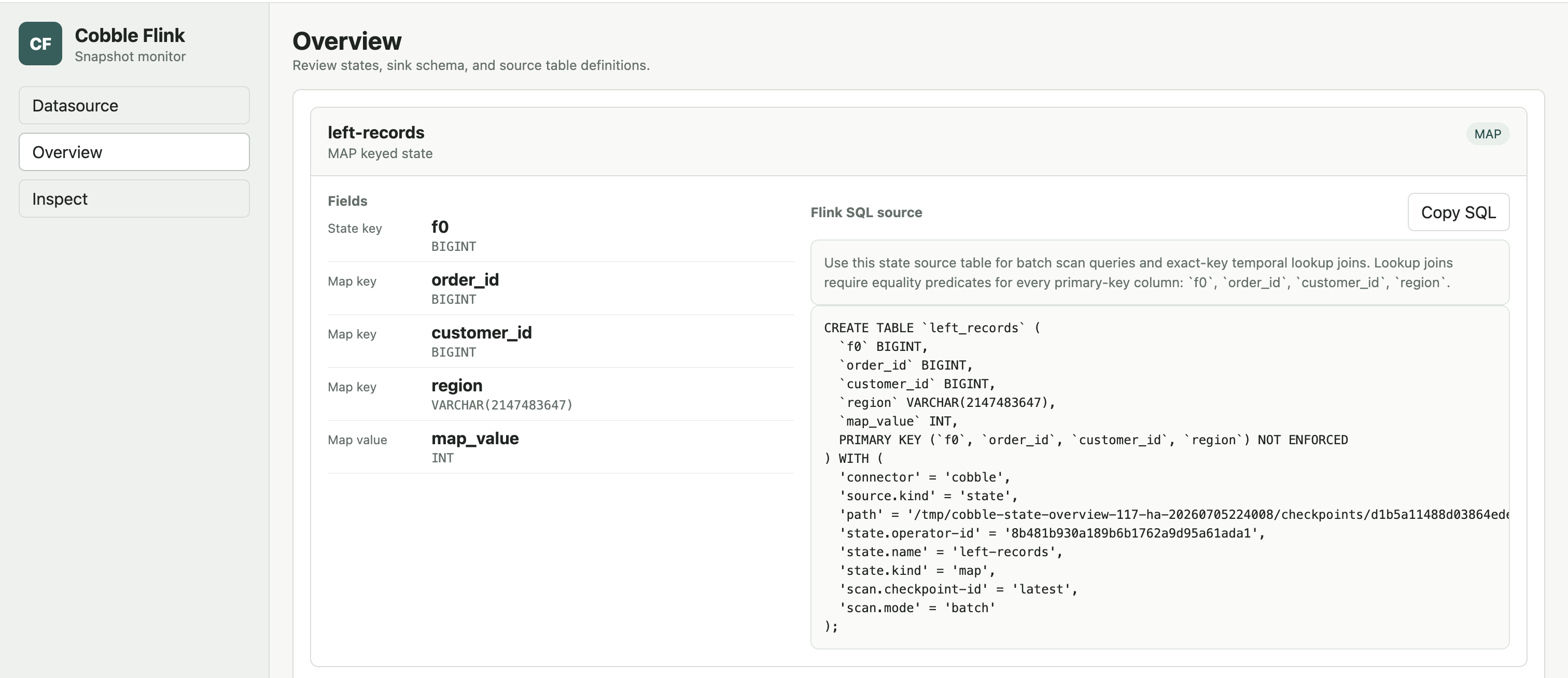This screenshot has width=1568, height=678.
Task: Select the map_value field name
Action: [x=475, y=439]
